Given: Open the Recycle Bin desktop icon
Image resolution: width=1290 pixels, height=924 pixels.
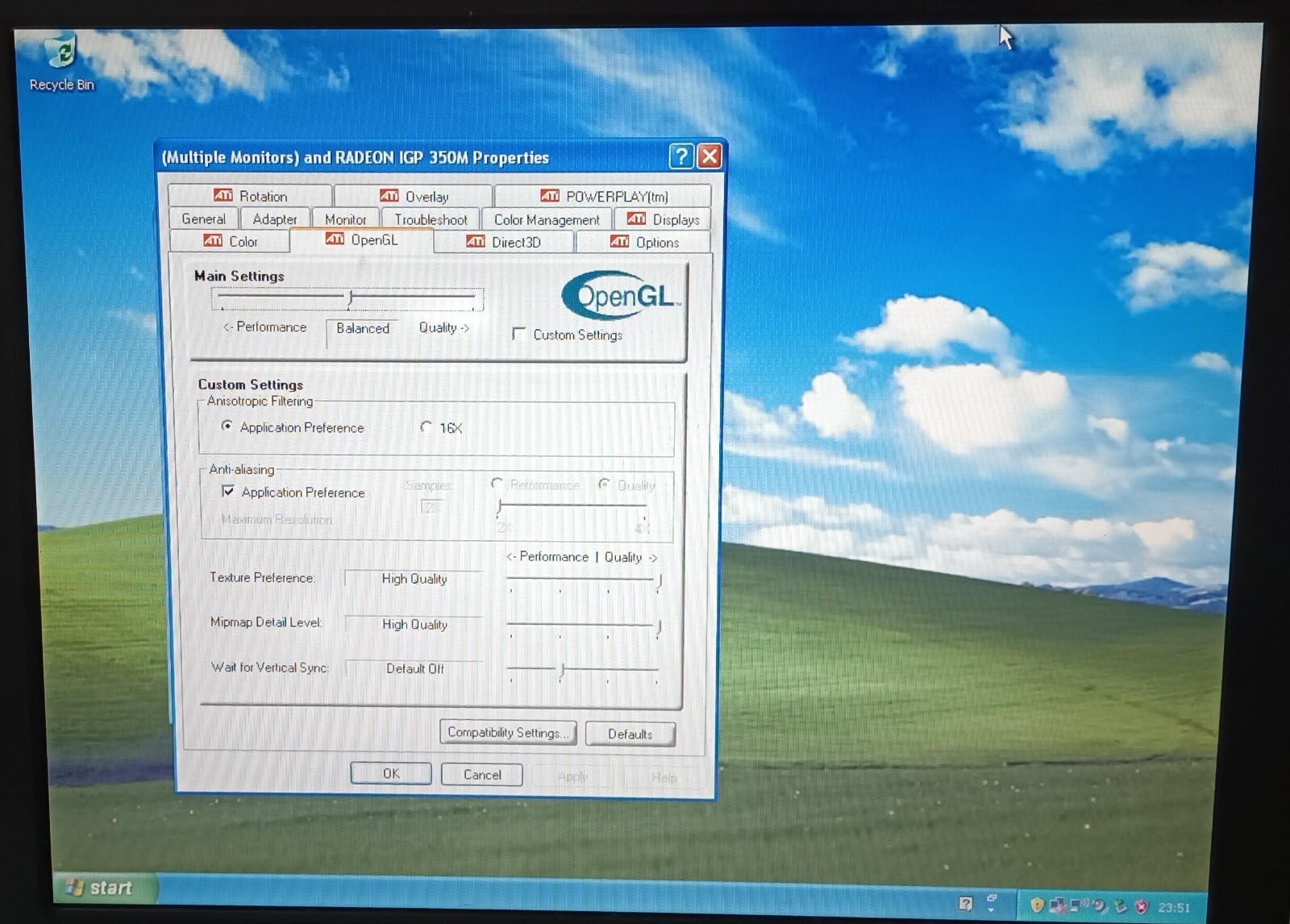Looking at the screenshot, I should [x=62, y=63].
